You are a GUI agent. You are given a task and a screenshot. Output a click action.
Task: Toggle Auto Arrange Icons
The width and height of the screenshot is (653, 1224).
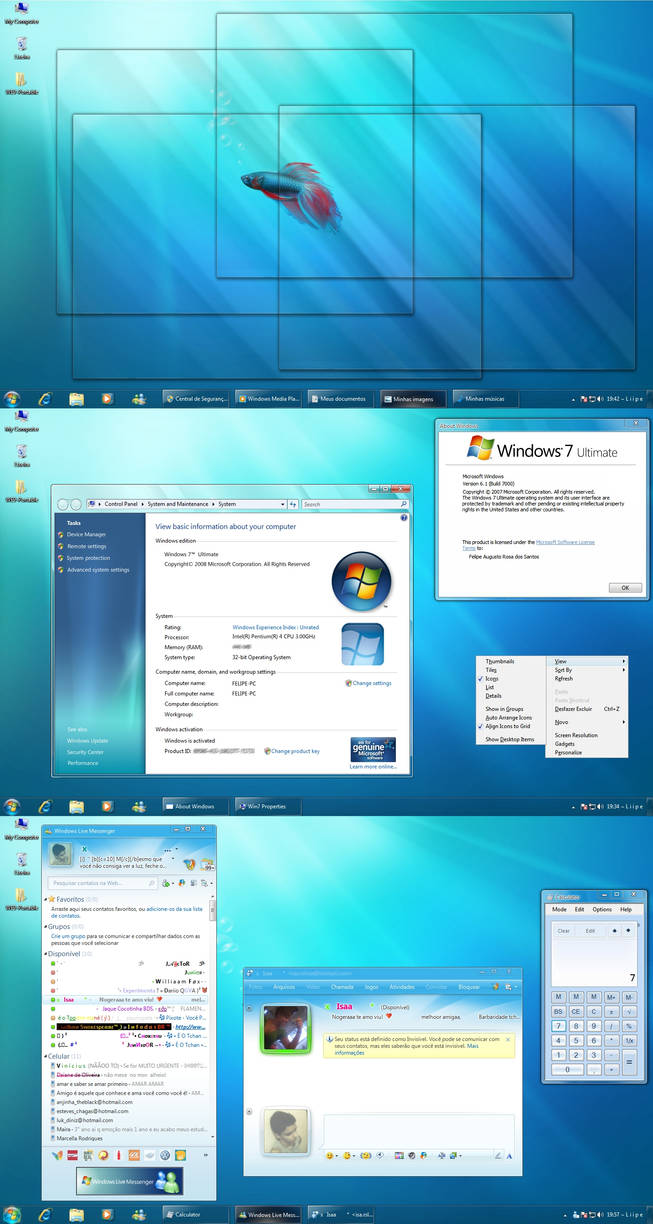pyautogui.click(x=509, y=718)
